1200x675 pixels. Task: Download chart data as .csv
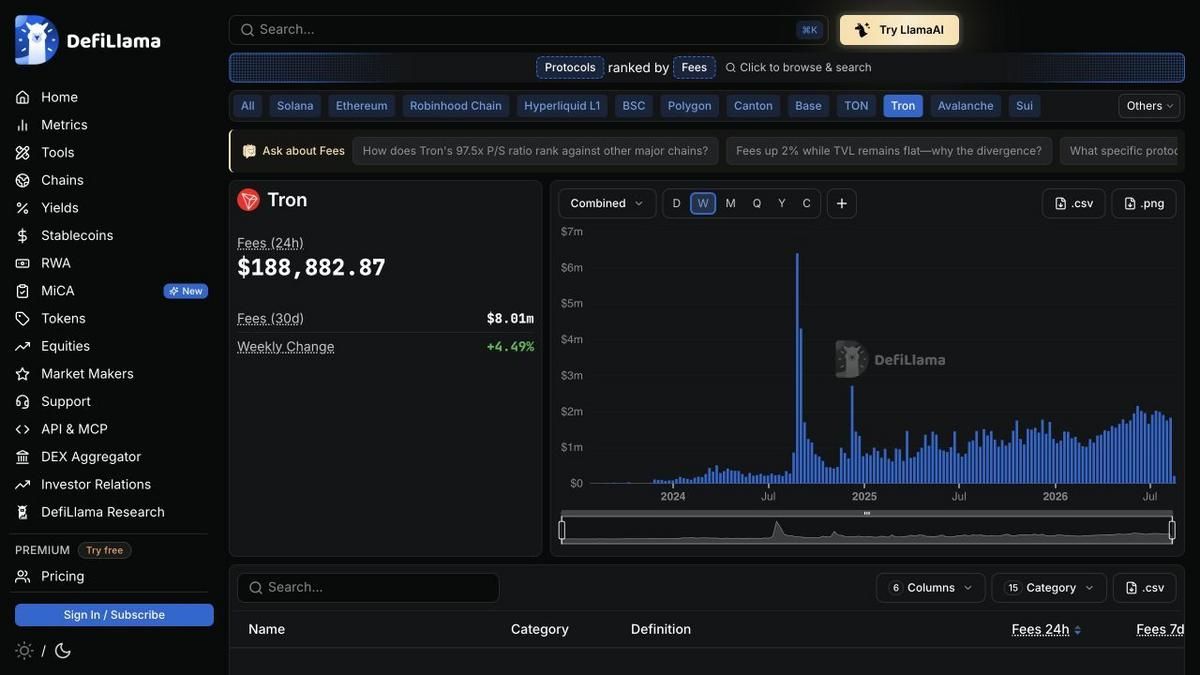(x=1074, y=204)
